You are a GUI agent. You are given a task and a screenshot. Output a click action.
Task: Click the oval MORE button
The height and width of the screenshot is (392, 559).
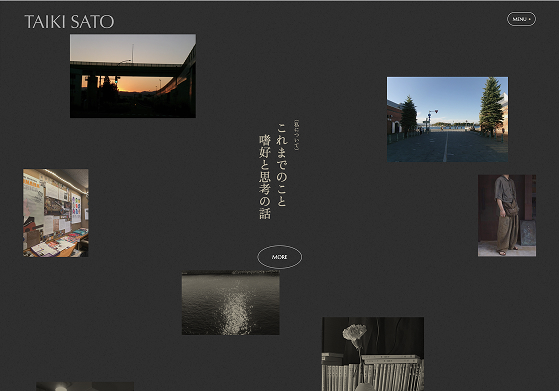(x=280, y=257)
